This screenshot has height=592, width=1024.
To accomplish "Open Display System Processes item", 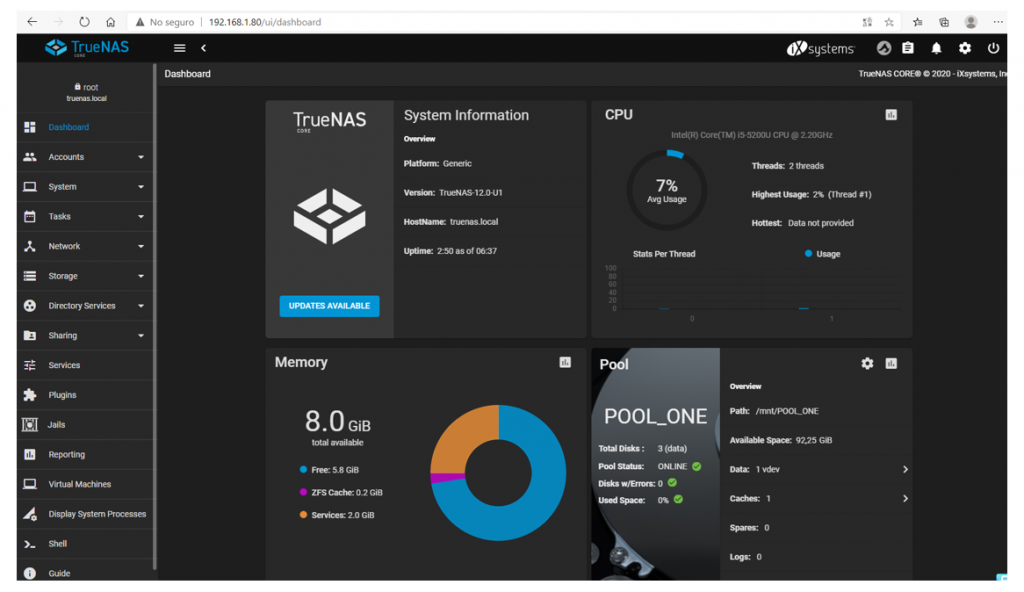I will 85,514.
